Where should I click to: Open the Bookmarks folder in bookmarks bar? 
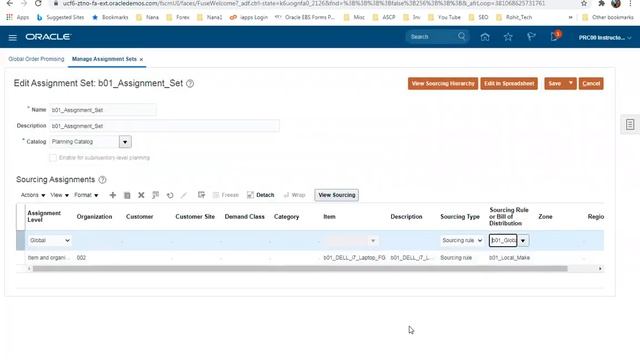coord(110,18)
